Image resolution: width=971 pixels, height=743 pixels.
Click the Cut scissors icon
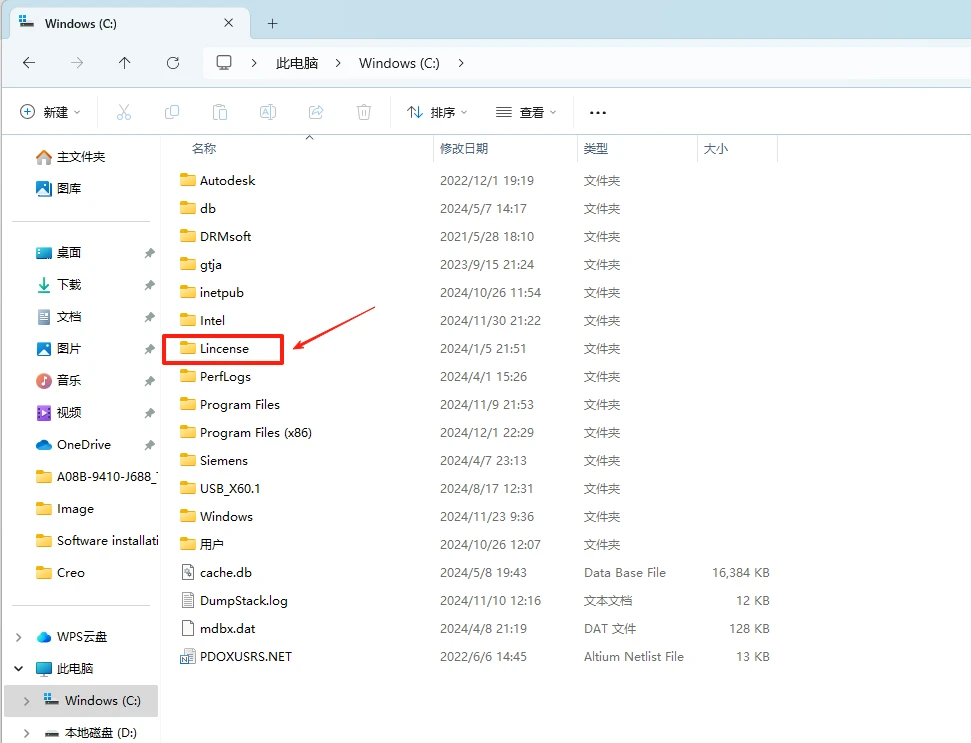click(124, 112)
